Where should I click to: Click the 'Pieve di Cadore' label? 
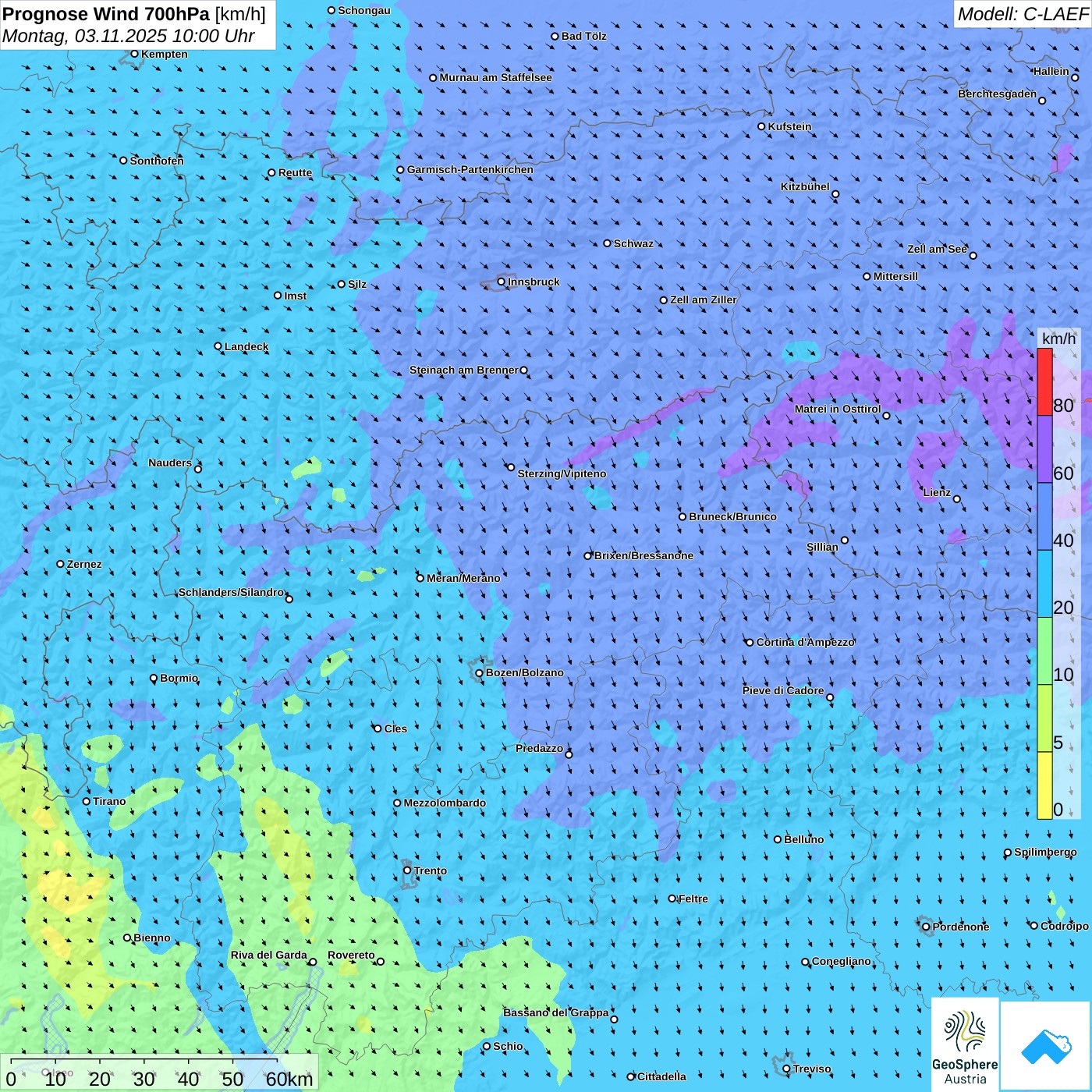(783, 690)
